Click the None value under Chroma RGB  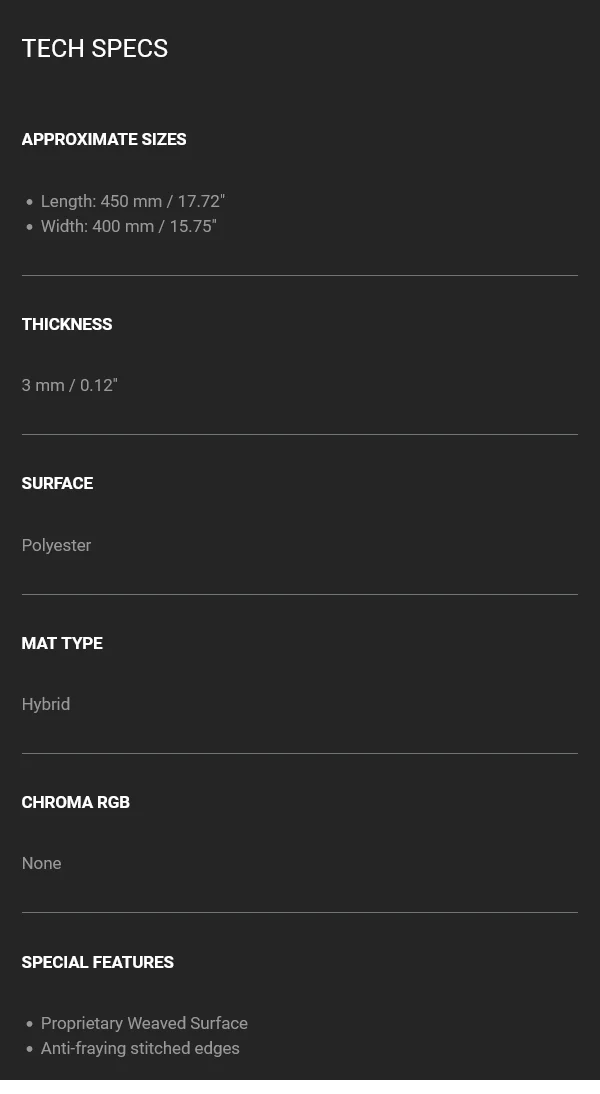(41, 863)
